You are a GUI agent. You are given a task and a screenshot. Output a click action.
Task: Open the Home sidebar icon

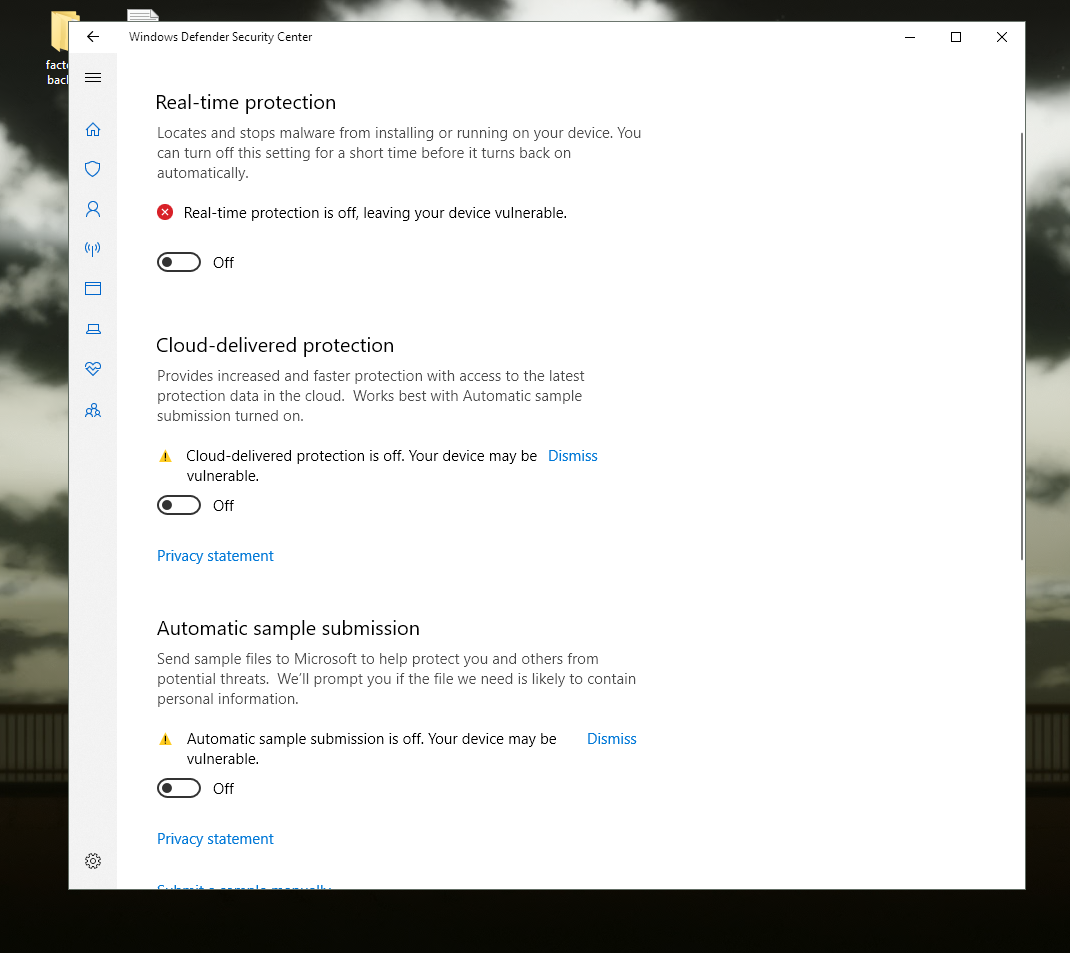coord(93,130)
